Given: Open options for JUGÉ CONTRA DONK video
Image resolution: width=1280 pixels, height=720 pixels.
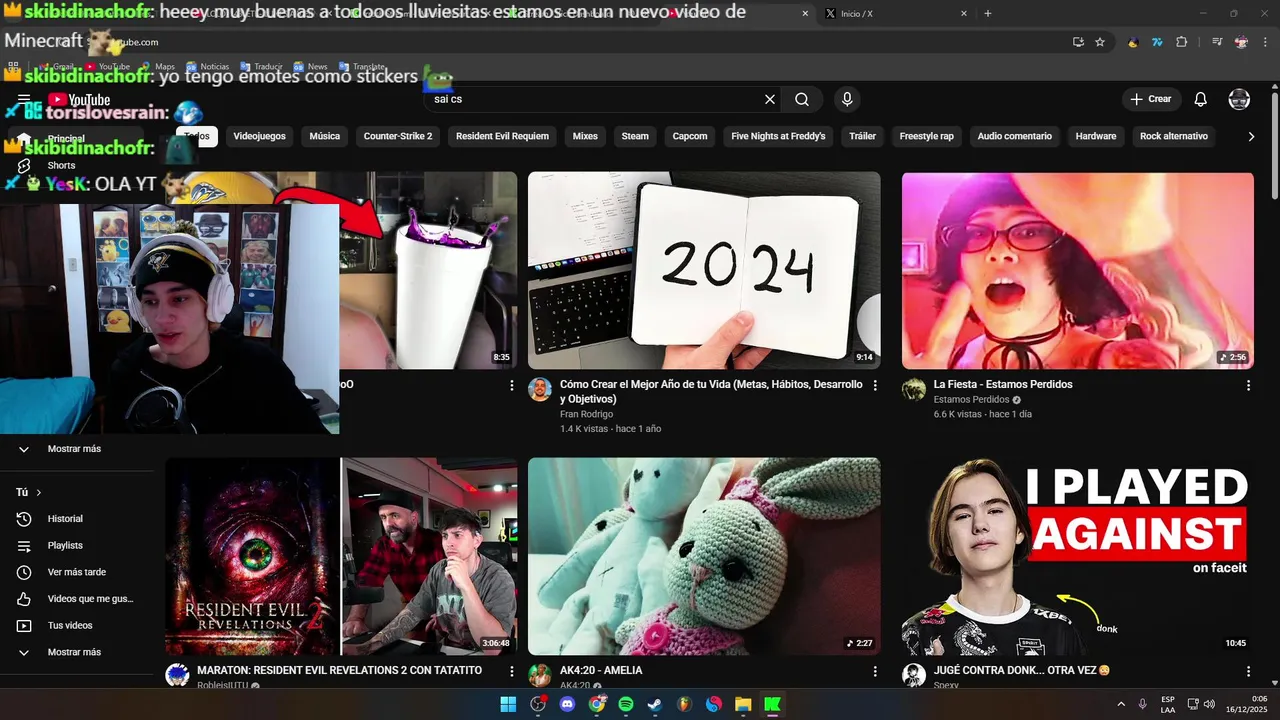Looking at the screenshot, I should point(1248,671).
